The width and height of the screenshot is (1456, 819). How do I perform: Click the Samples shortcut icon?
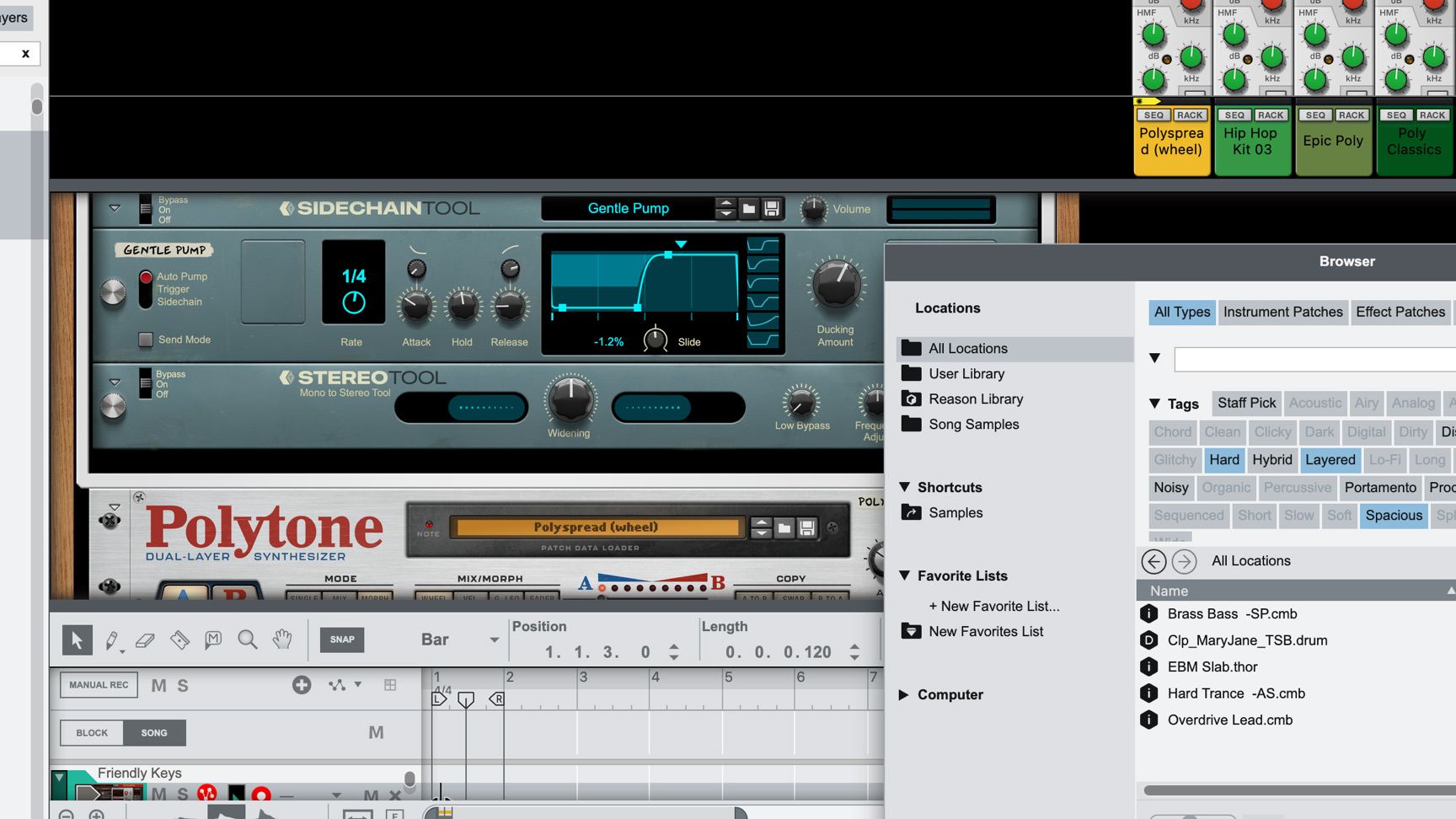point(911,512)
